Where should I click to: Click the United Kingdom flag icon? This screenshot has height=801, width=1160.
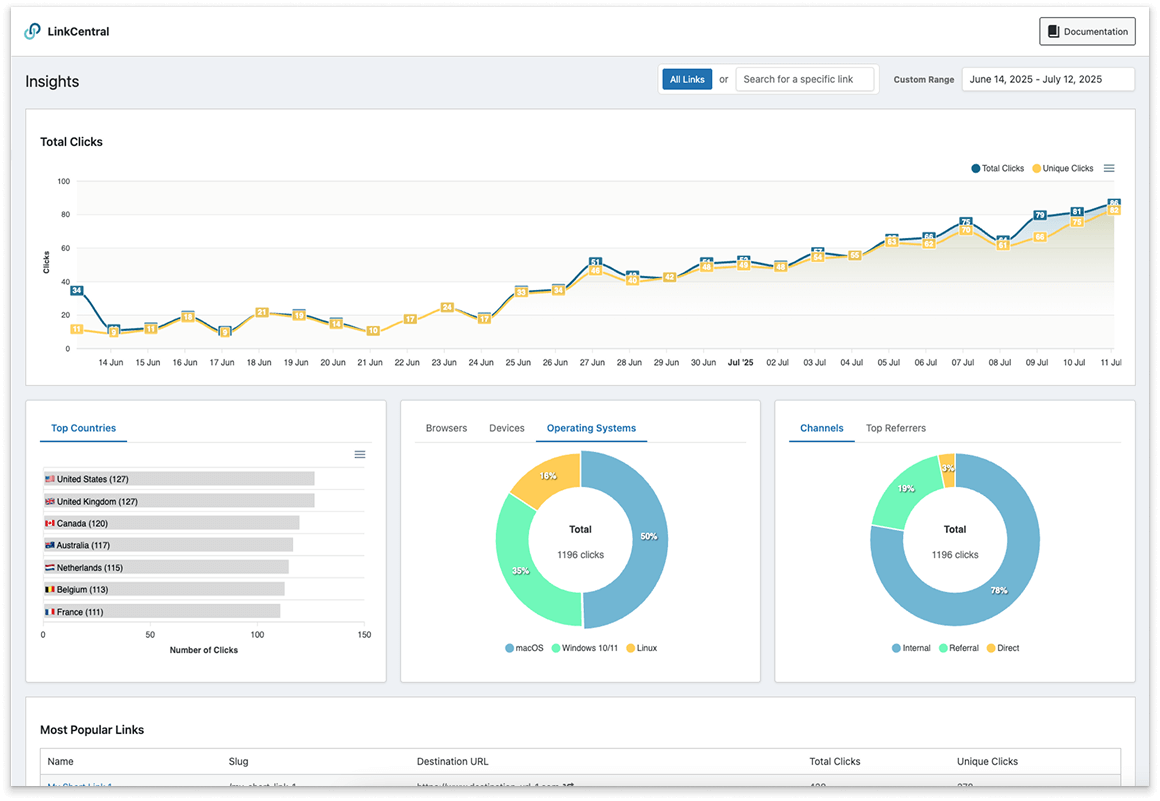(48, 501)
